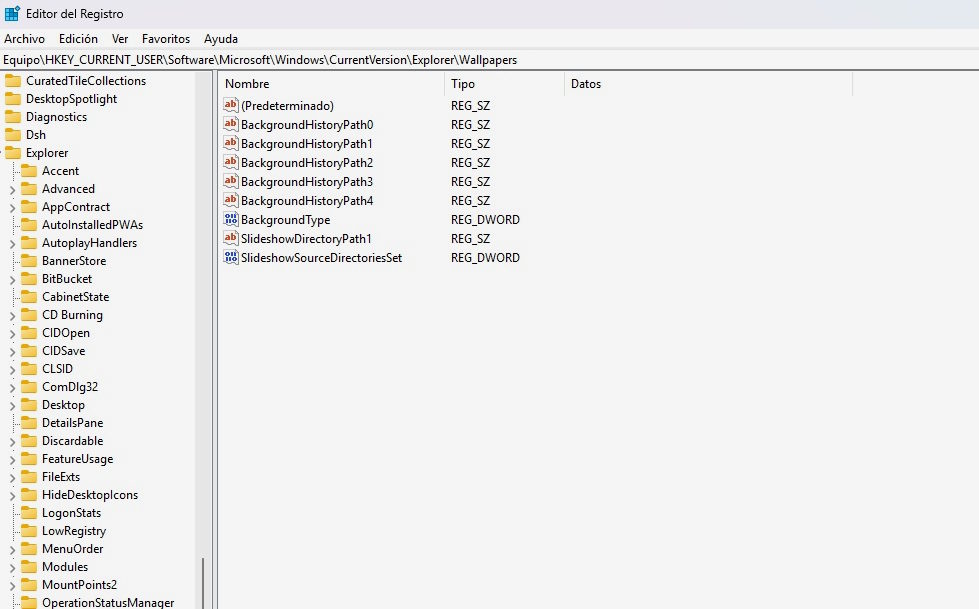The height and width of the screenshot is (609, 979).
Task: Select the BackgroundHistoryPath0 value icon
Action: (231, 124)
